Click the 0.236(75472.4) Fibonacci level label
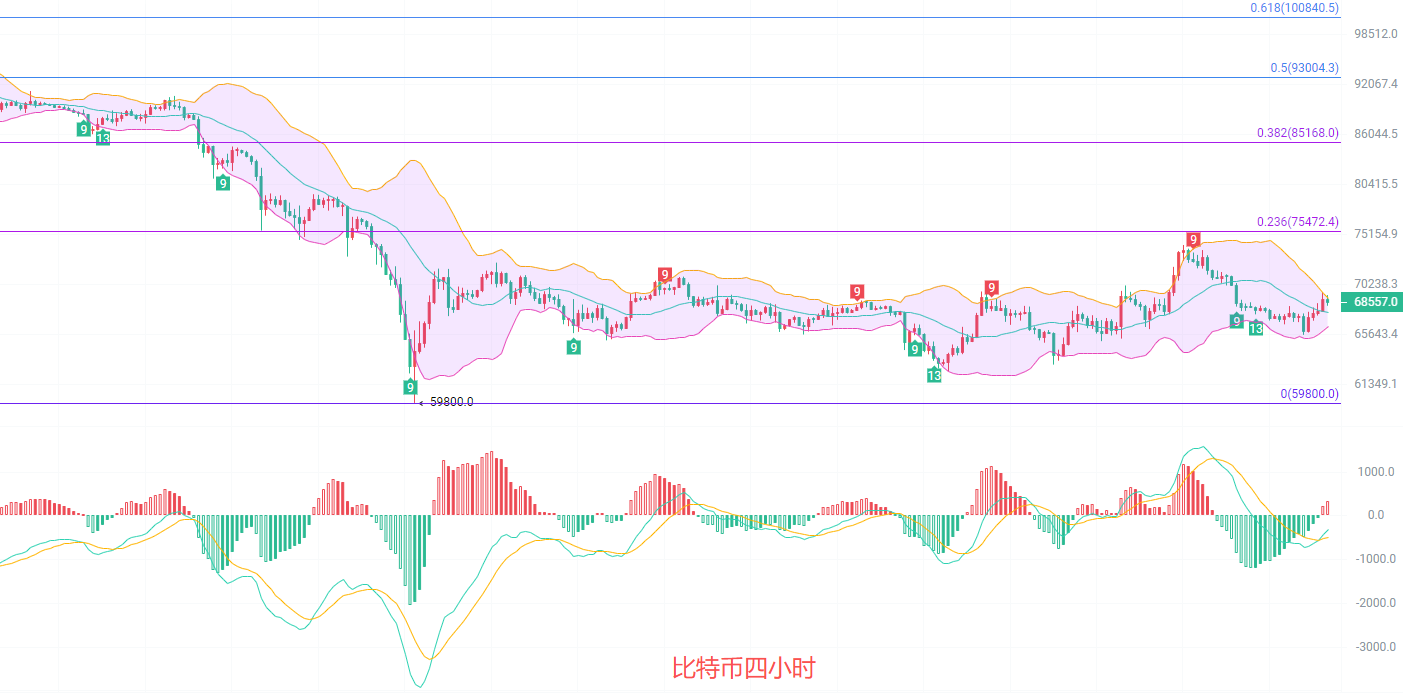 coord(1297,222)
